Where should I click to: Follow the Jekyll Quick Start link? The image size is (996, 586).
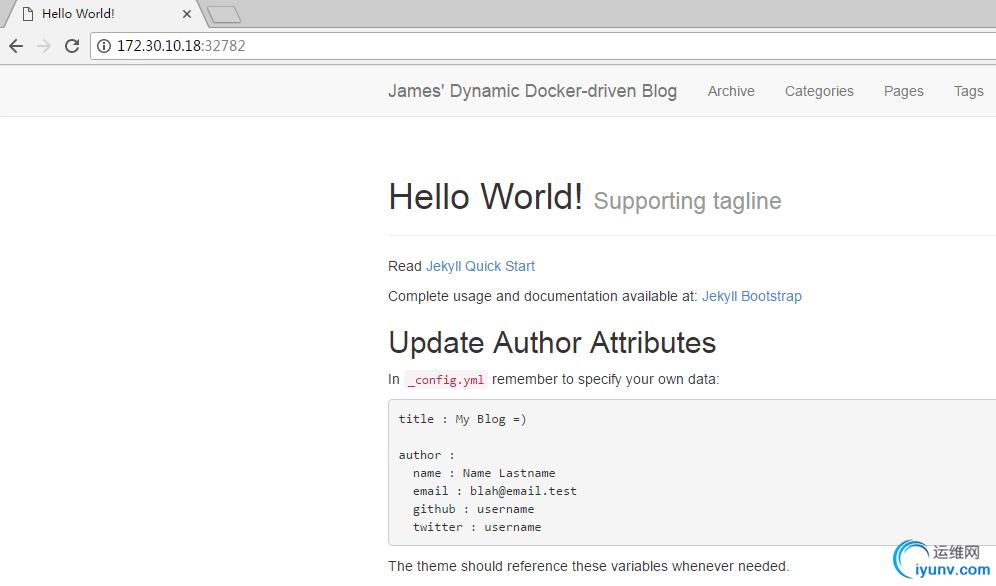pos(480,266)
